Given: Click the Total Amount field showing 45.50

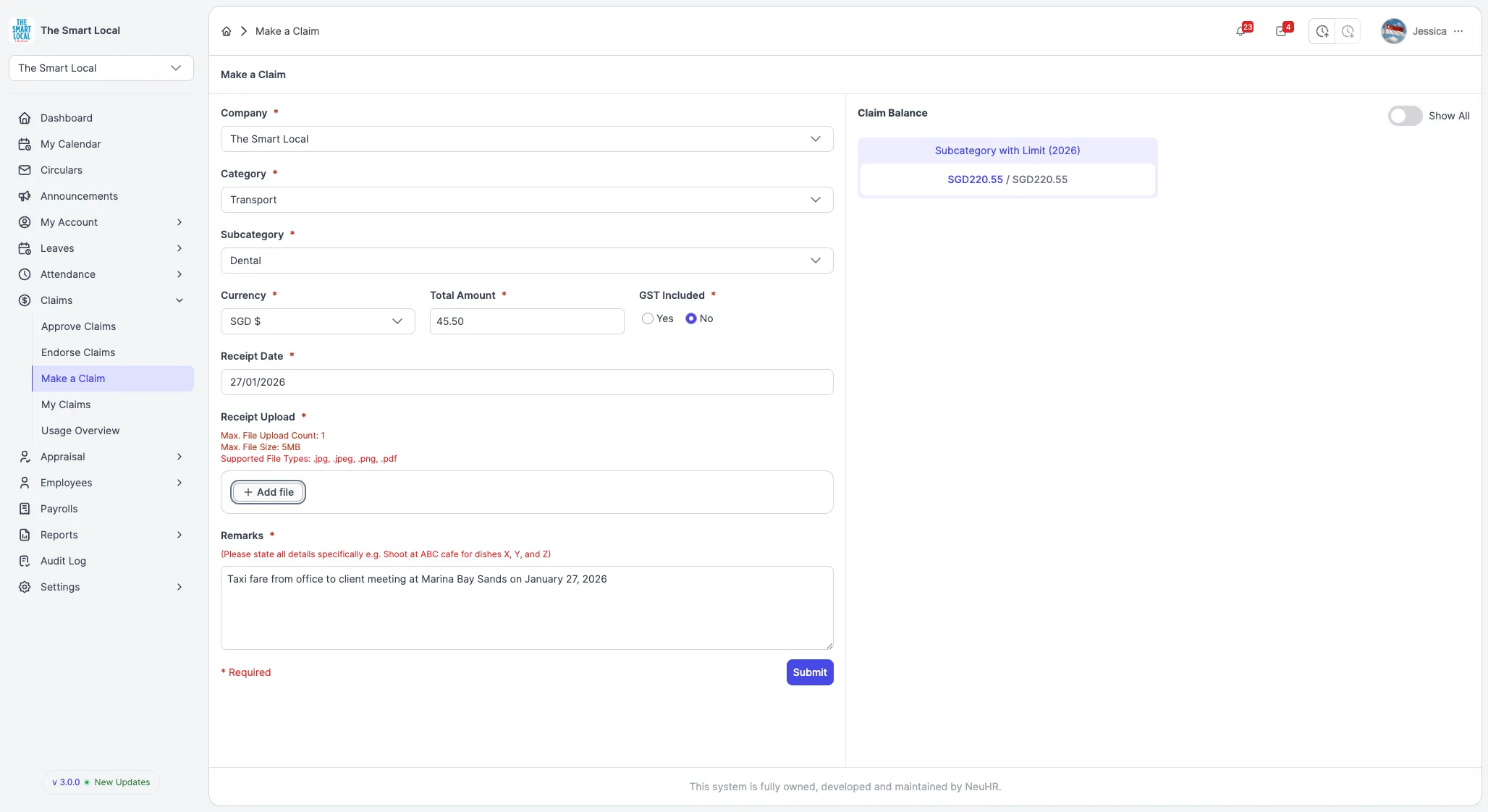Looking at the screenshot, I should click(527, 321).
